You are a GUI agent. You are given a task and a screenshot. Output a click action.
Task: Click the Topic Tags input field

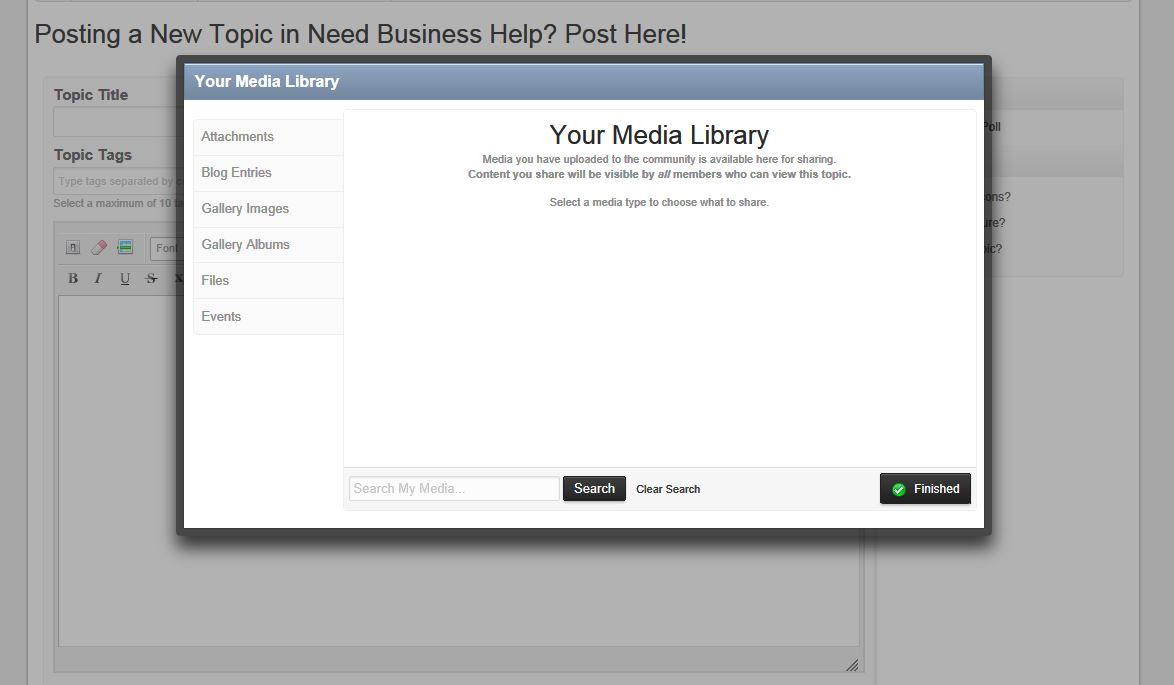click(x=118, y=181)
